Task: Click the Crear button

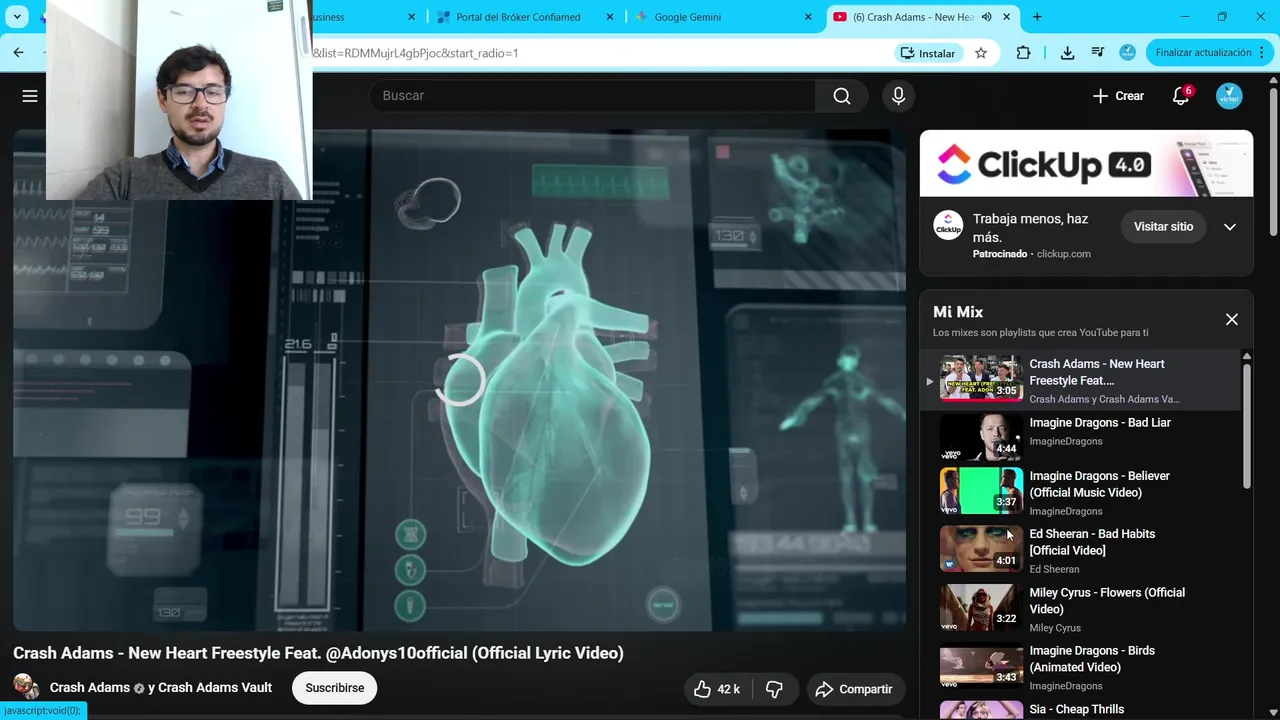Action: tap(1118, 96)
